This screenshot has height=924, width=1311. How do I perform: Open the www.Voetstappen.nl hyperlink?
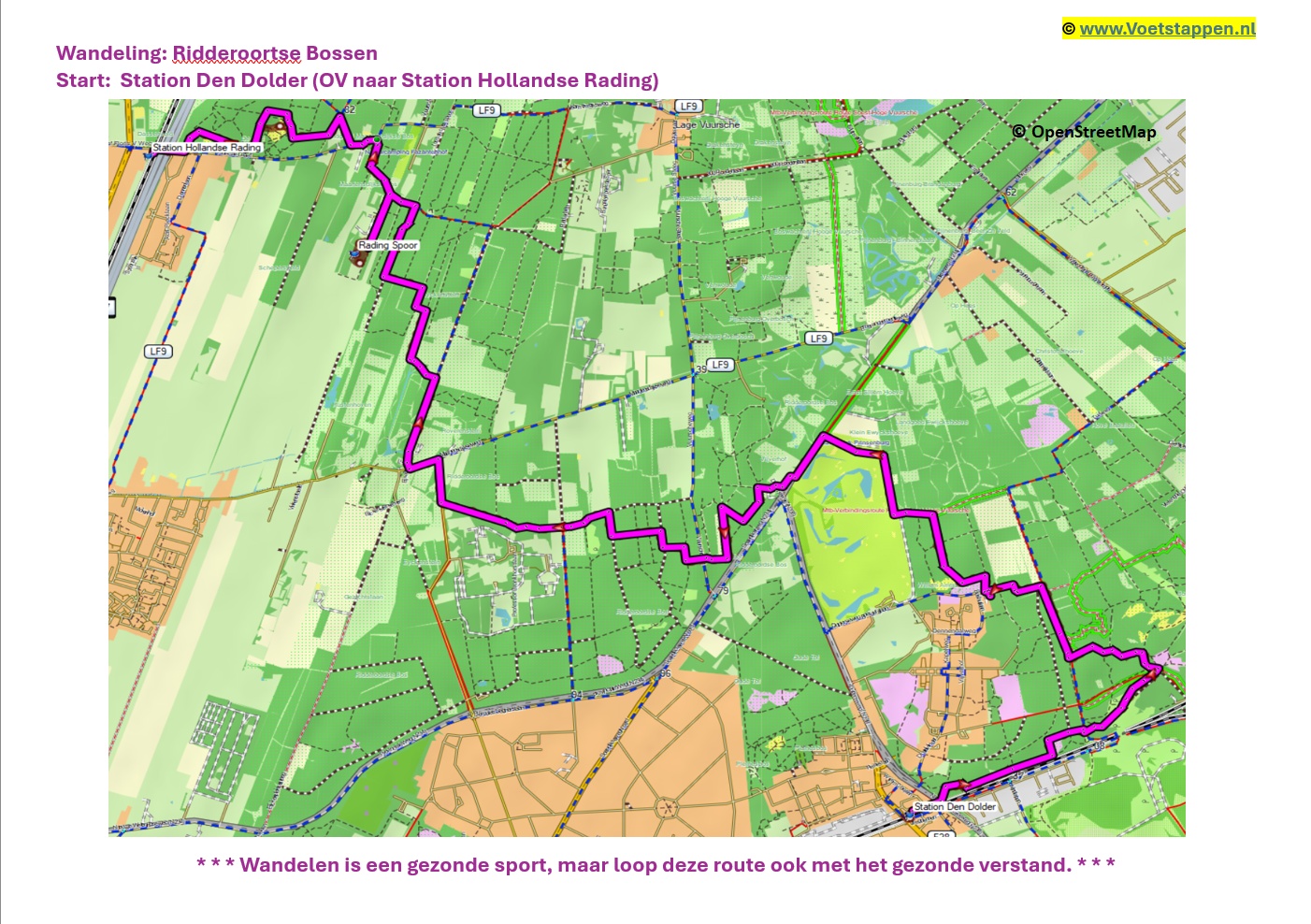[1167, 29]
